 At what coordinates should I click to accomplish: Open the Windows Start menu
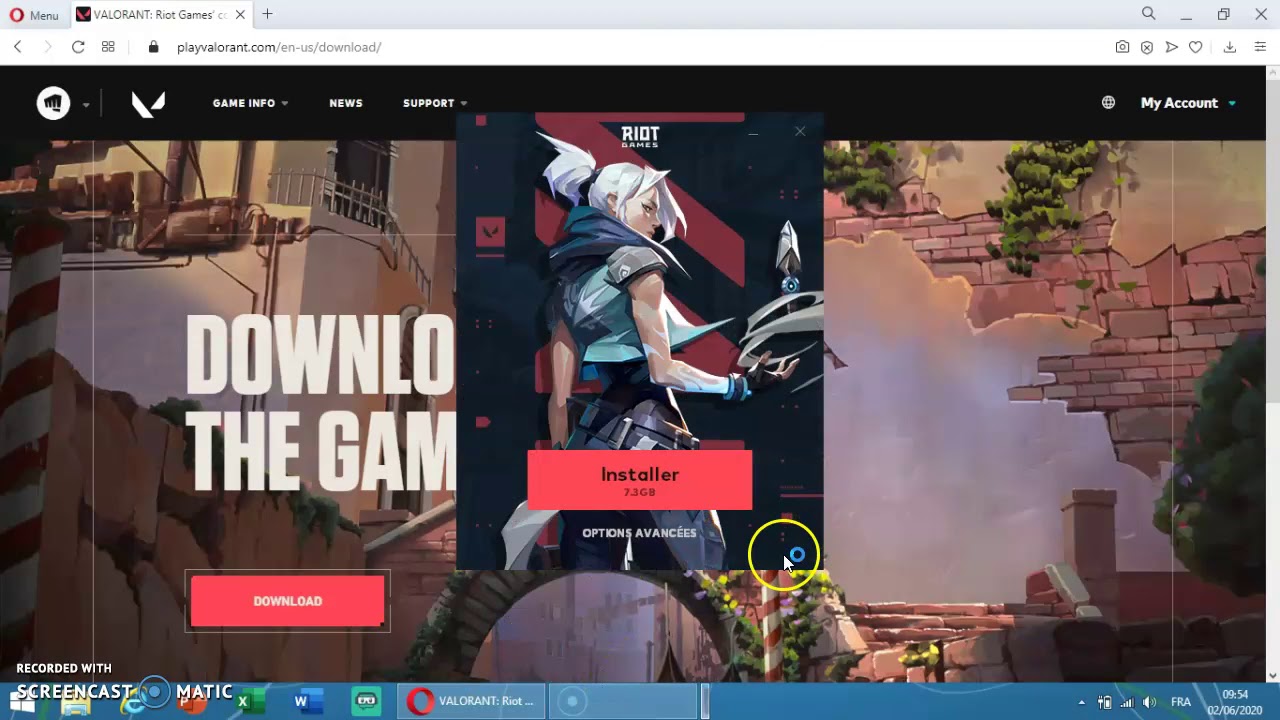(22, 700)
